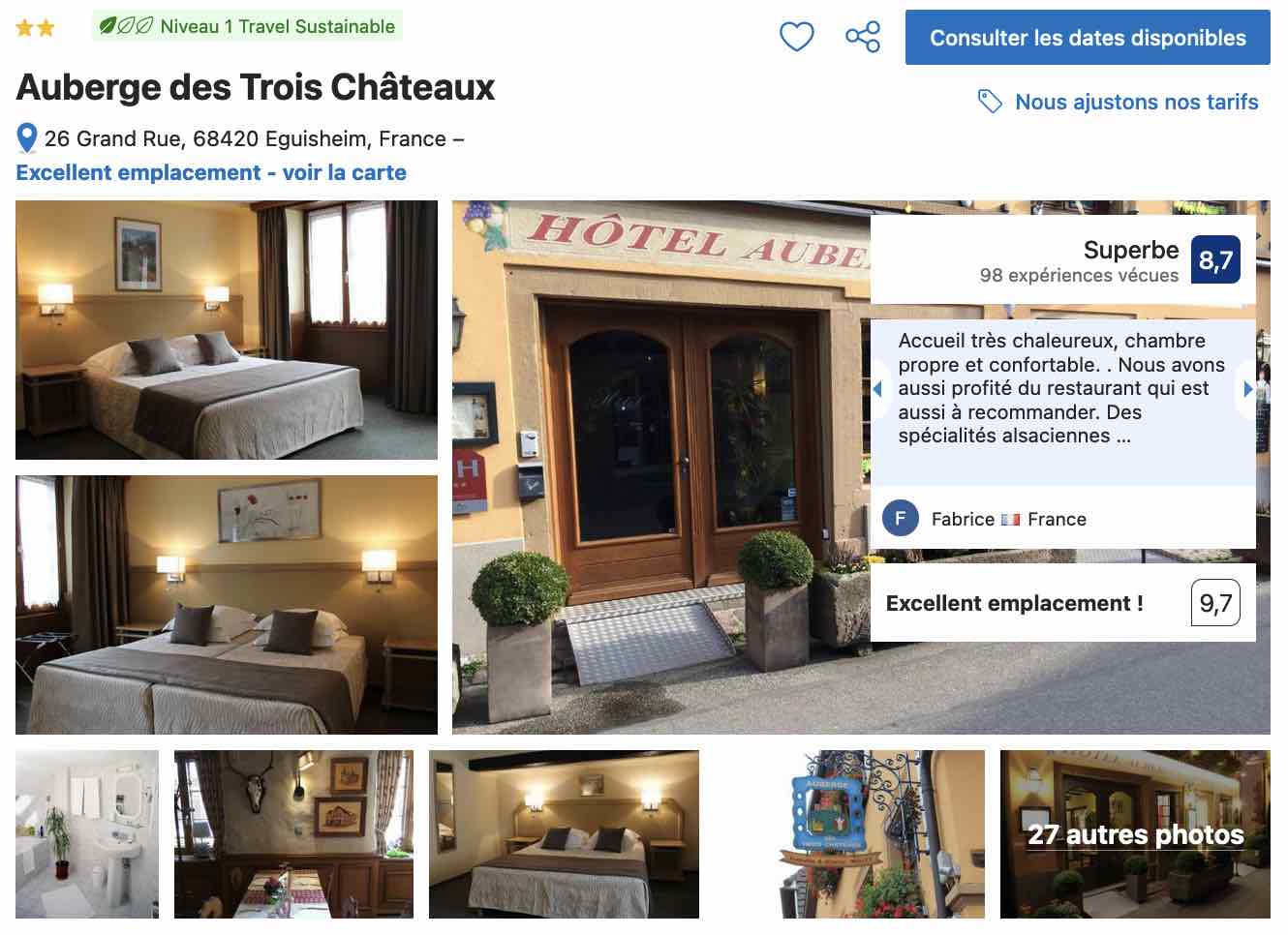Click the Travel Sustainable leaf badge

247,26
